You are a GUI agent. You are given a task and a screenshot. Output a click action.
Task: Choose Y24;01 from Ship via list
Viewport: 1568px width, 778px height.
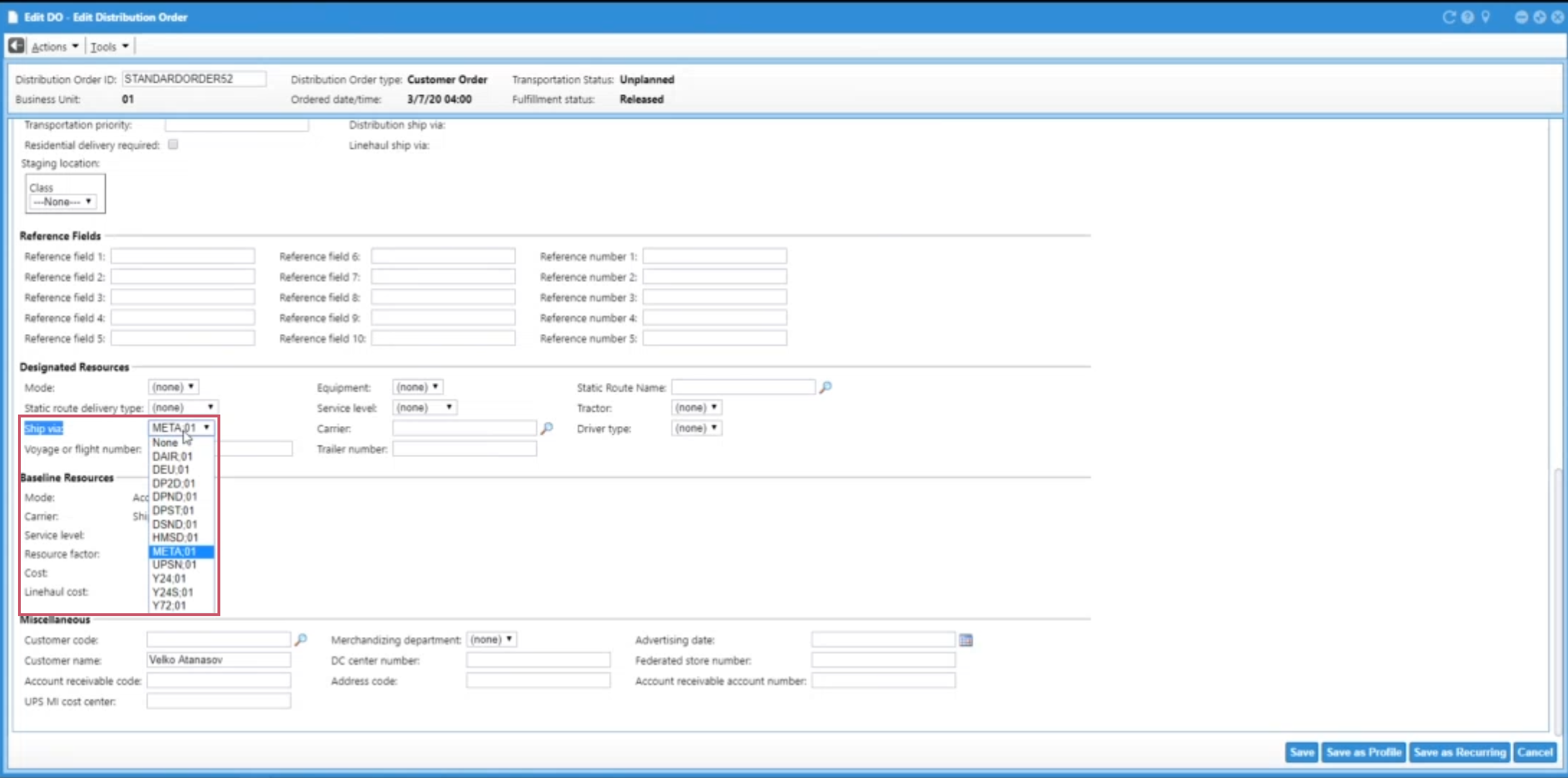[x=181, y=579]
